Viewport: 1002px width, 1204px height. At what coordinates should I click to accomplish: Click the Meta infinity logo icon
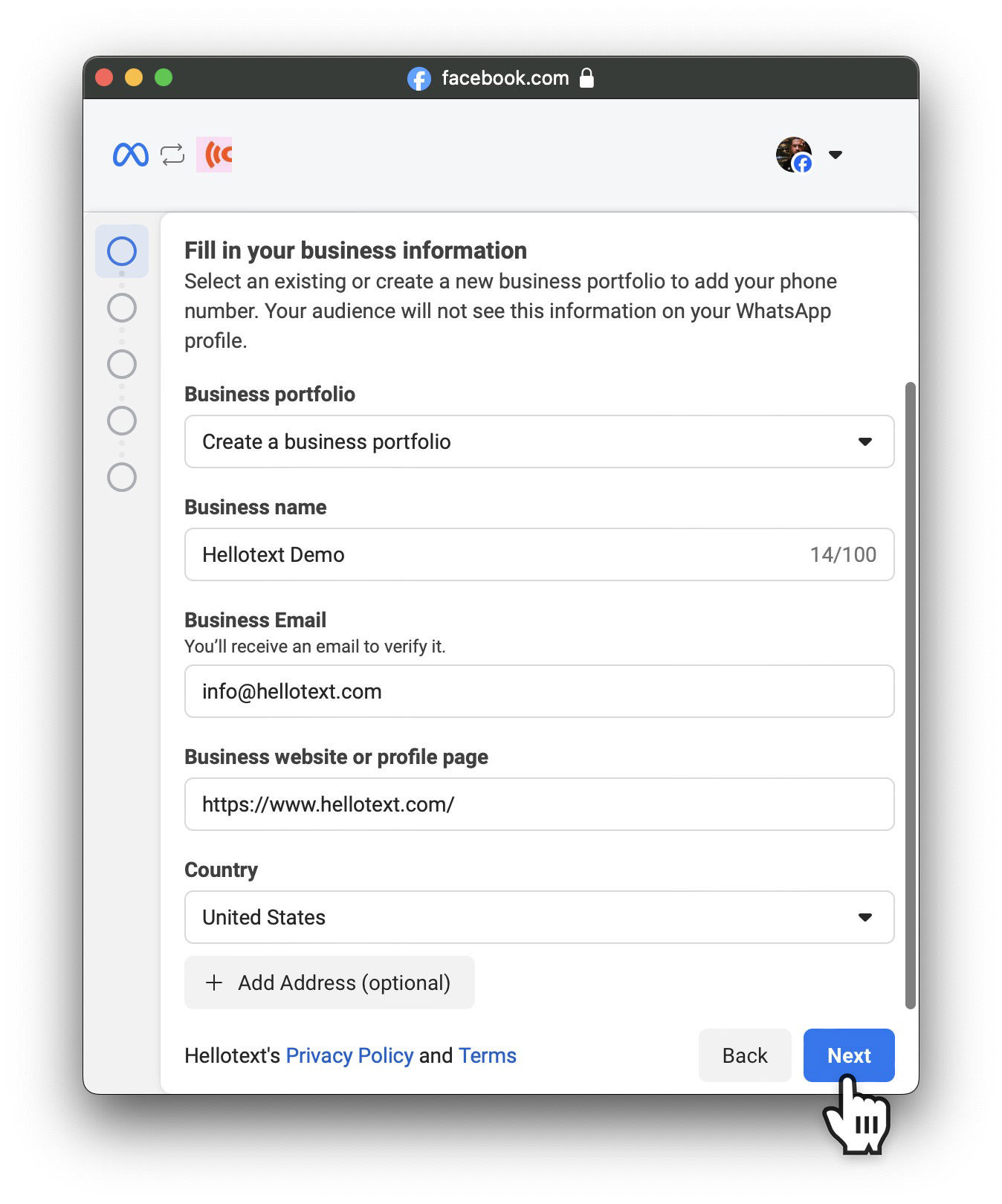pyautogui.click(x=131, y=155)
